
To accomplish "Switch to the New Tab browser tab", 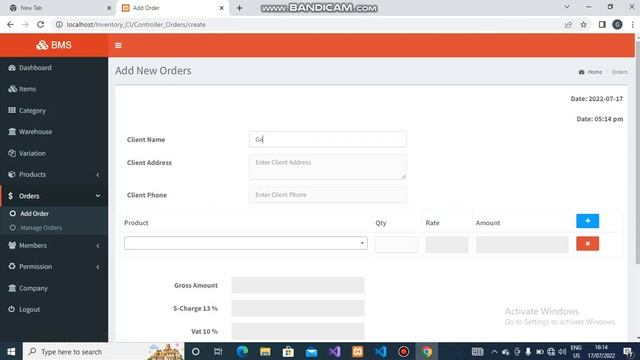I will click(57, 8).
